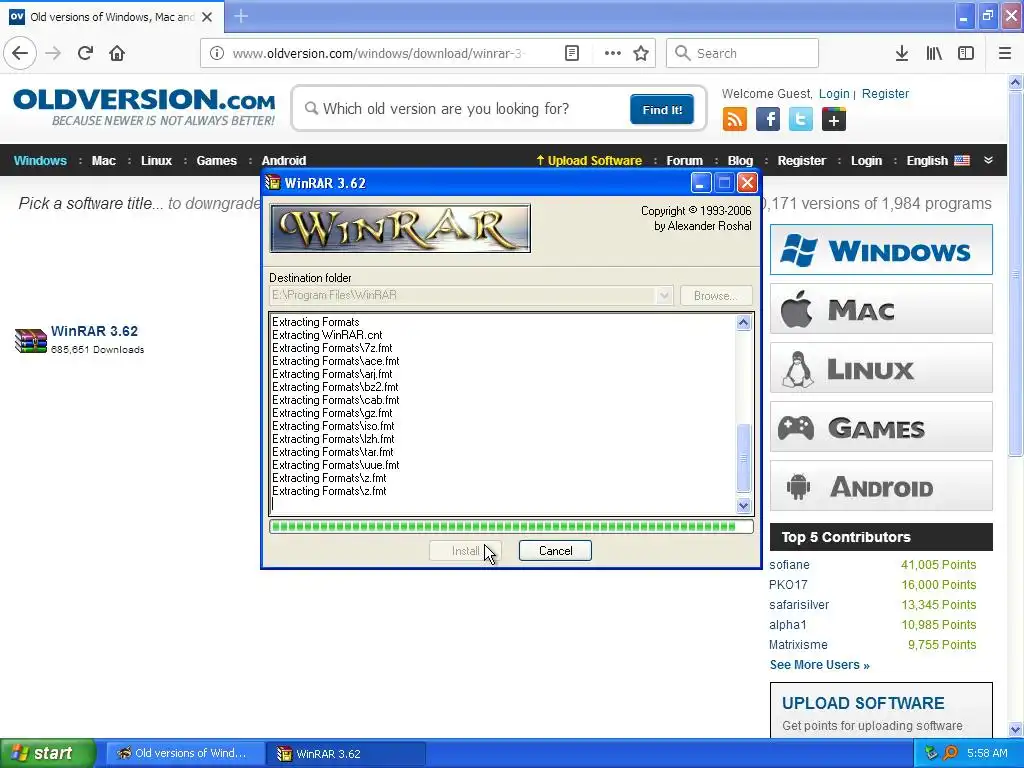Open Android category big button
The width and height of the screenshot is (1024, 768).
pos(881,486)
